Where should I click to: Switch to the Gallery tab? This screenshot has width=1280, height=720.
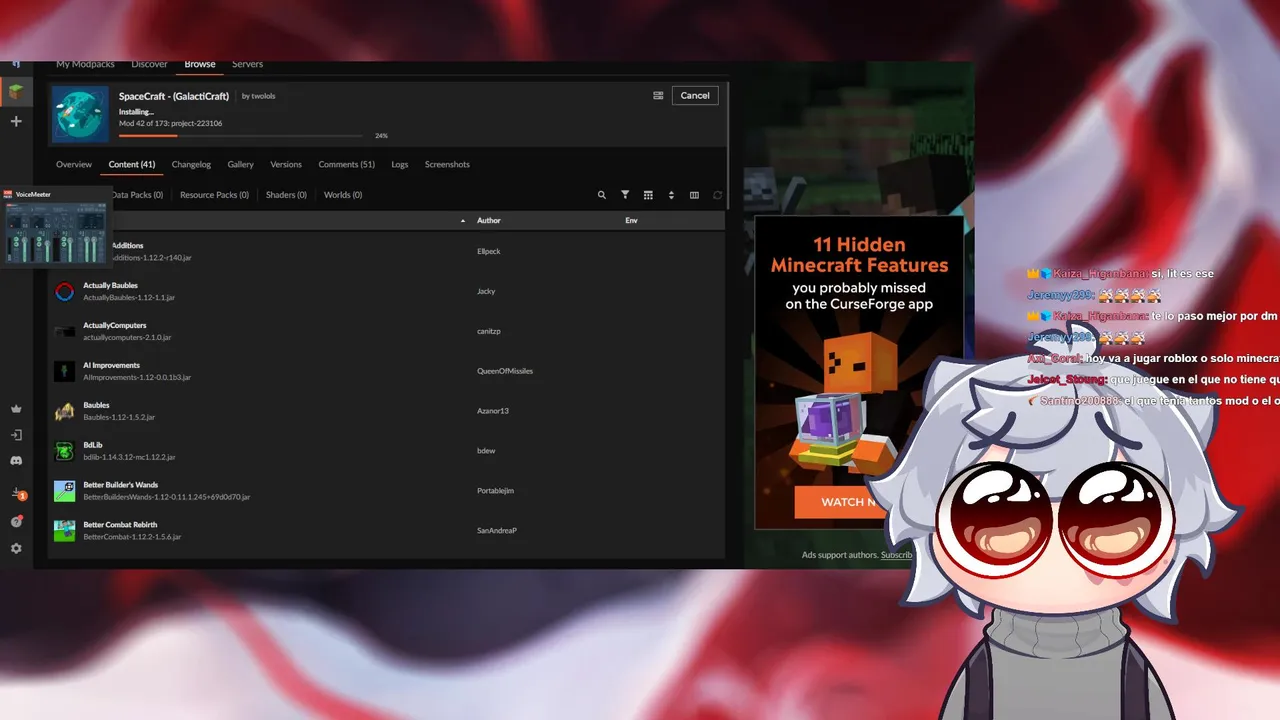click(240, 164)
